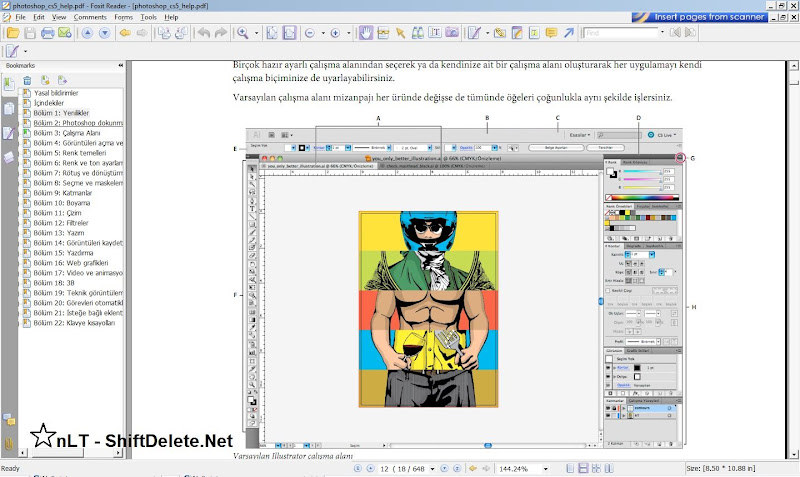
Task: Click the zoom in plus icon
Action: pos(335,33)
